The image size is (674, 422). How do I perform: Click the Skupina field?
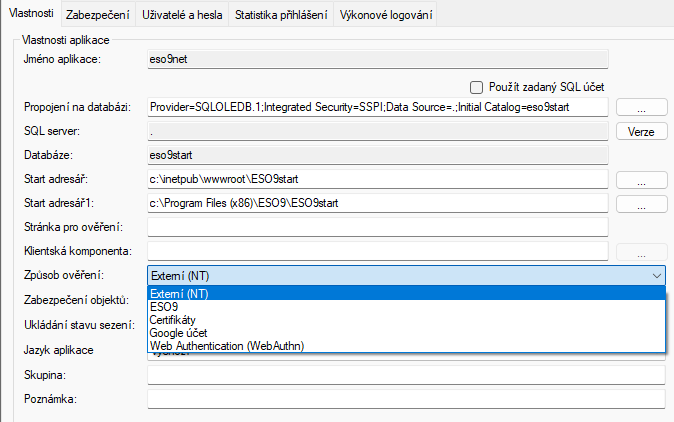(x=406, y=375)
